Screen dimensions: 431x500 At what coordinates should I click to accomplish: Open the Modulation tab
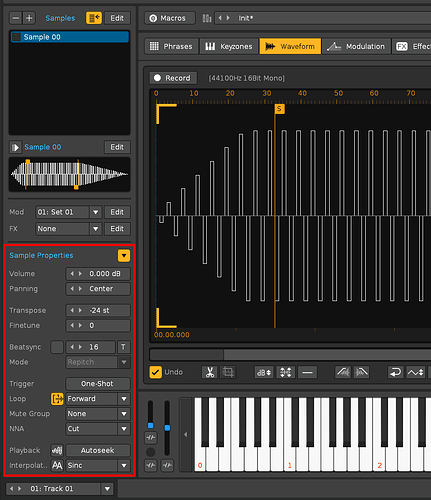[356, 46]
